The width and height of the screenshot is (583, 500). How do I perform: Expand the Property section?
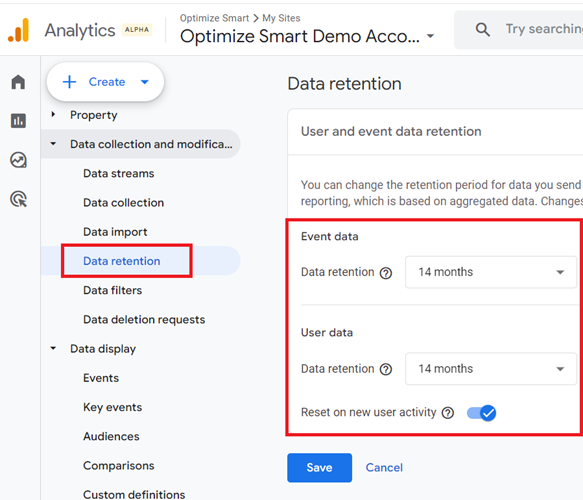(x=53, y=114)
